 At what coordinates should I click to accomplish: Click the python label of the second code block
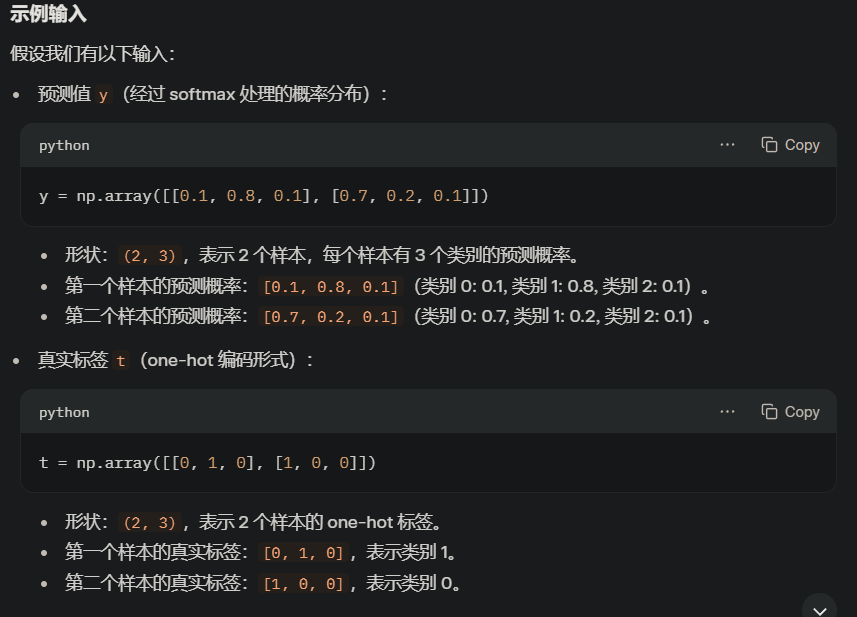pyautogui.click(x=64, y=412)
